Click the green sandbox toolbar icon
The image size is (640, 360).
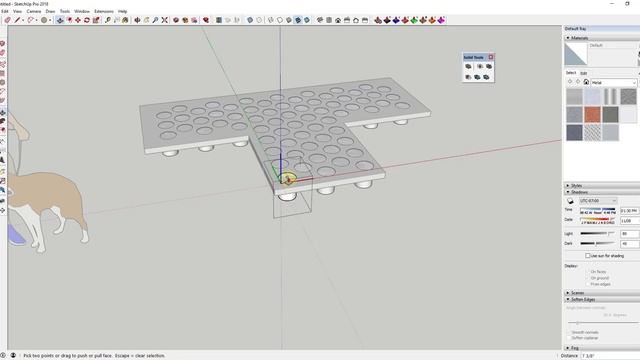point(414,20)
